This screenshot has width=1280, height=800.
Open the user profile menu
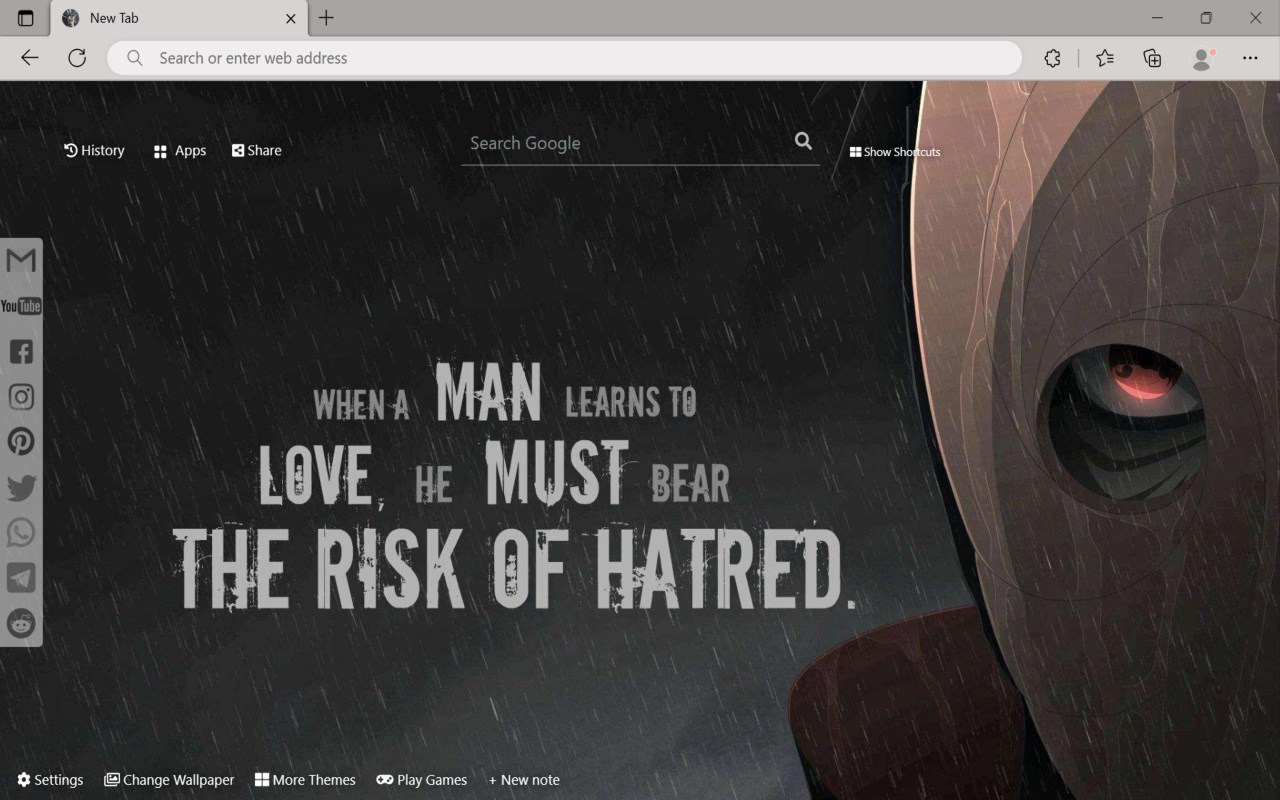coord(1202,58)
